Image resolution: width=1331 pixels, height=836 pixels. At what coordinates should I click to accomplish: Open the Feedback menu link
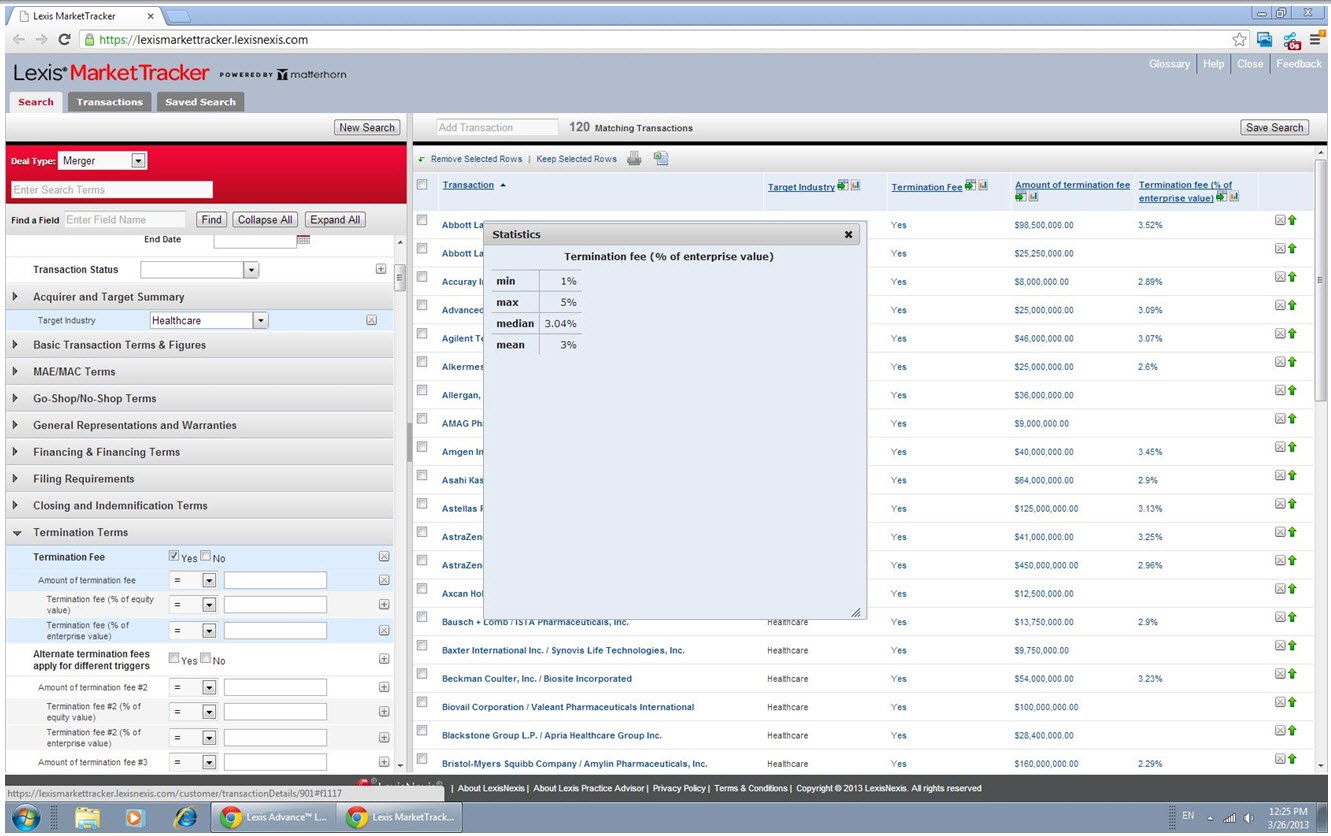click(1298, 64)
